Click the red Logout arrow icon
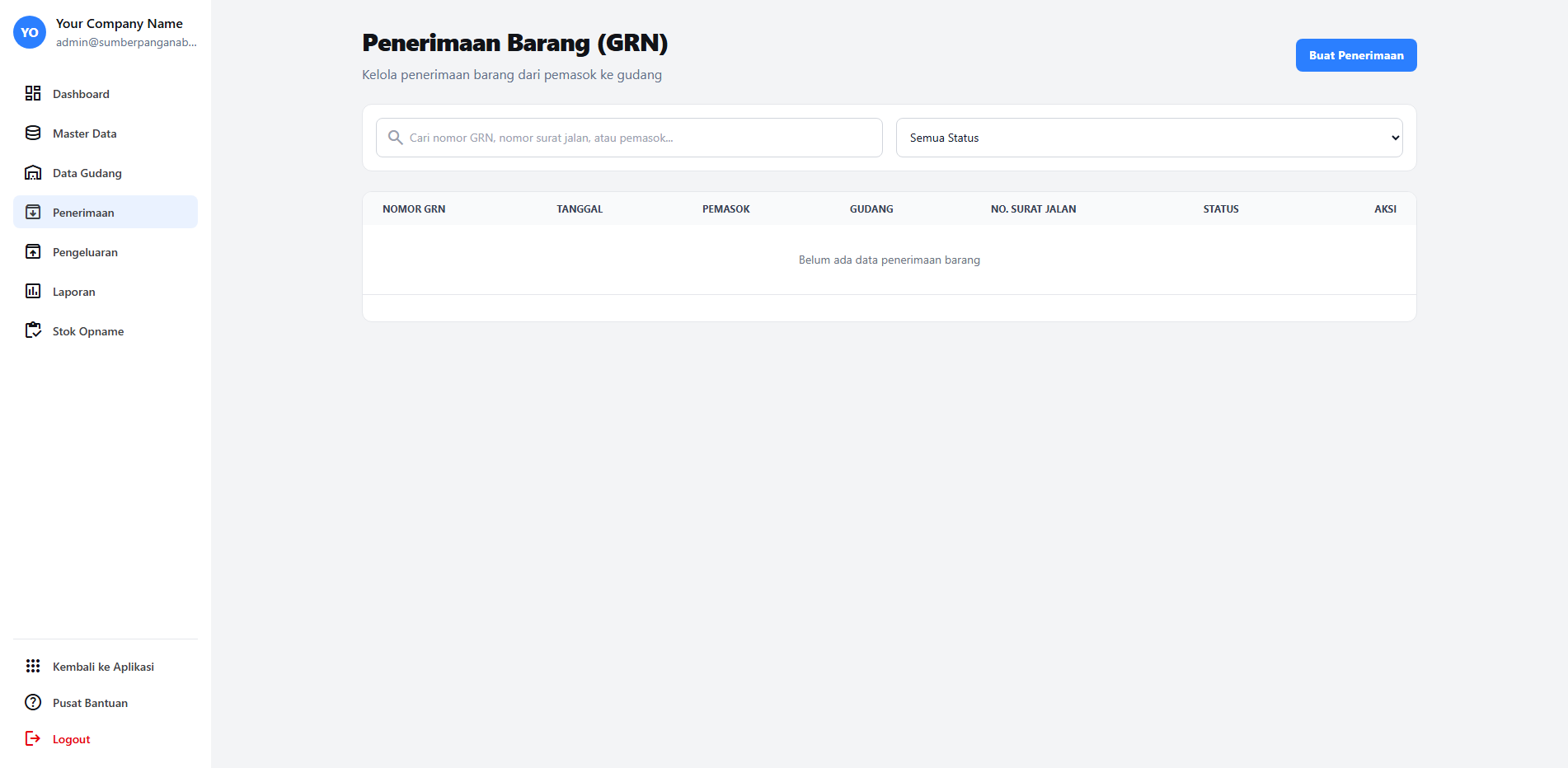This screenshot has width=1568, height=768. coord(33,738)
